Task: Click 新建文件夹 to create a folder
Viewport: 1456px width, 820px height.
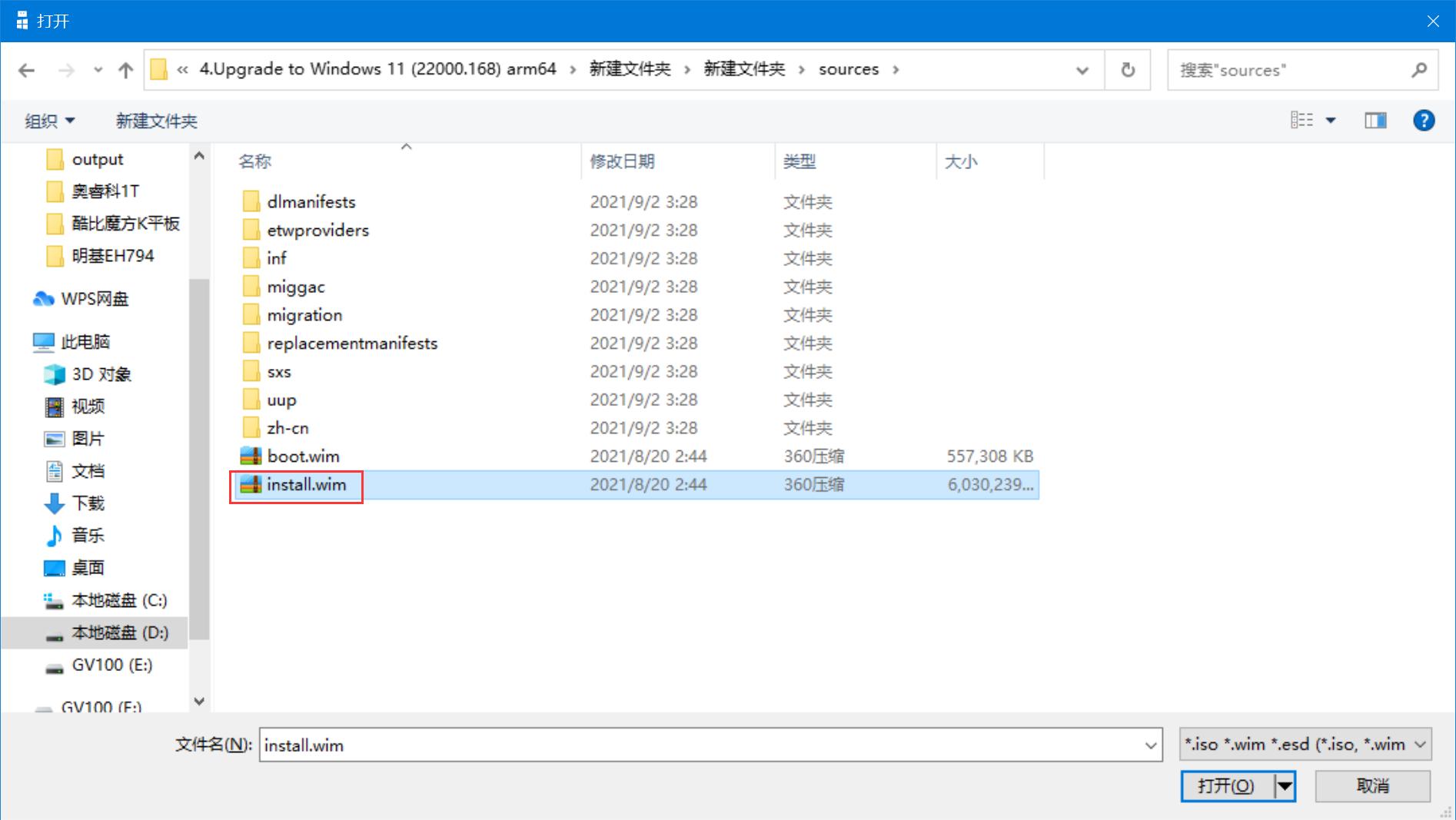Action: [156, 120]
